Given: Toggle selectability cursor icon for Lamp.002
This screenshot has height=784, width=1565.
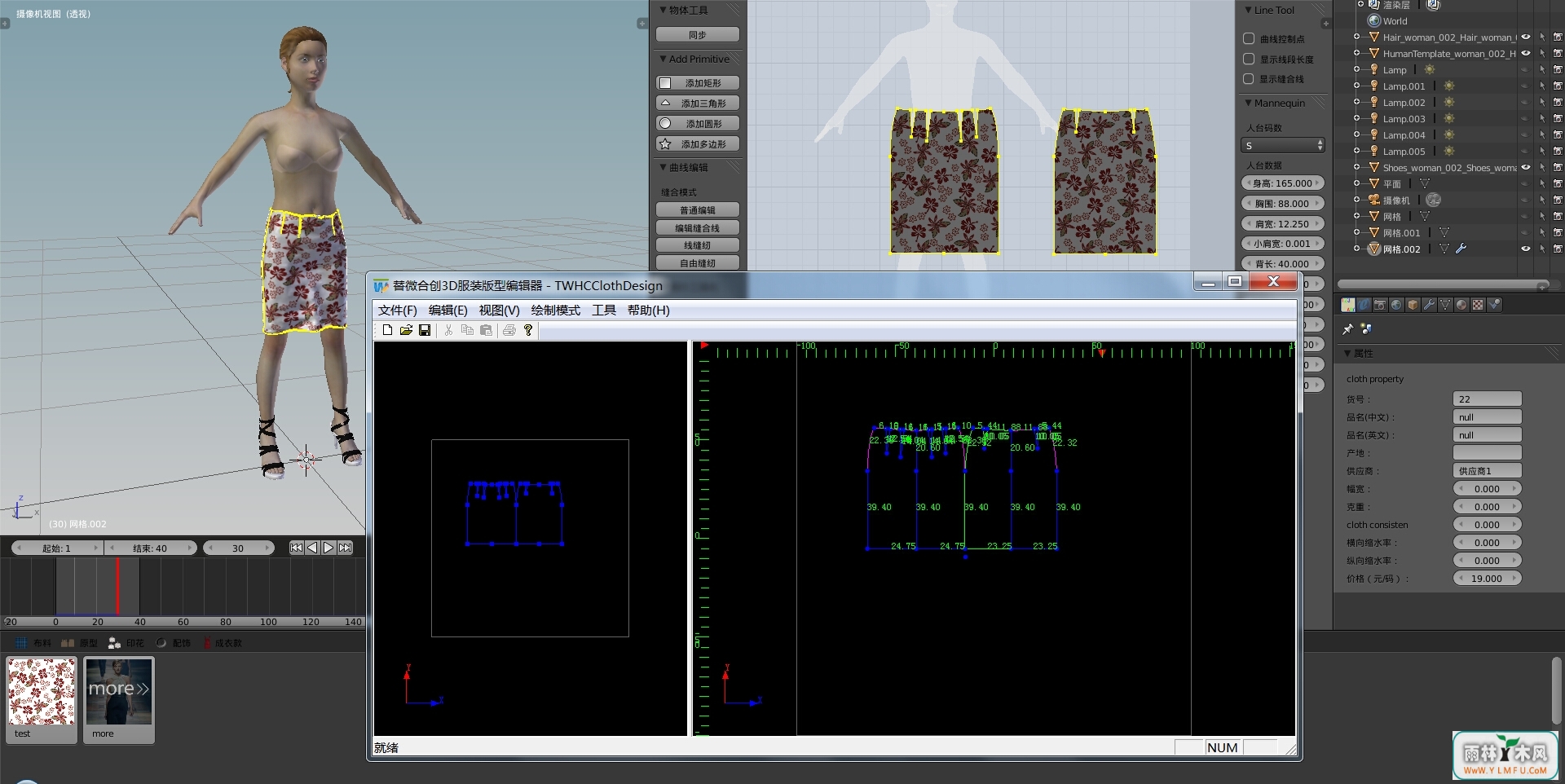Looking at the screenshot, I should [x=1542, y=103].
